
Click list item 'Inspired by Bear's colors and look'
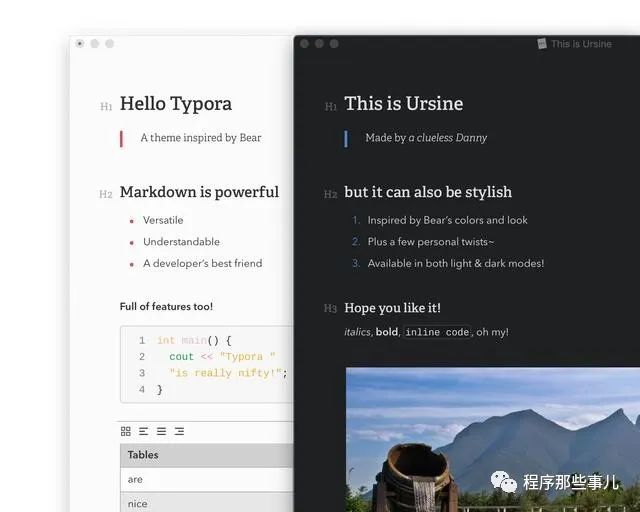click(447, 220)
